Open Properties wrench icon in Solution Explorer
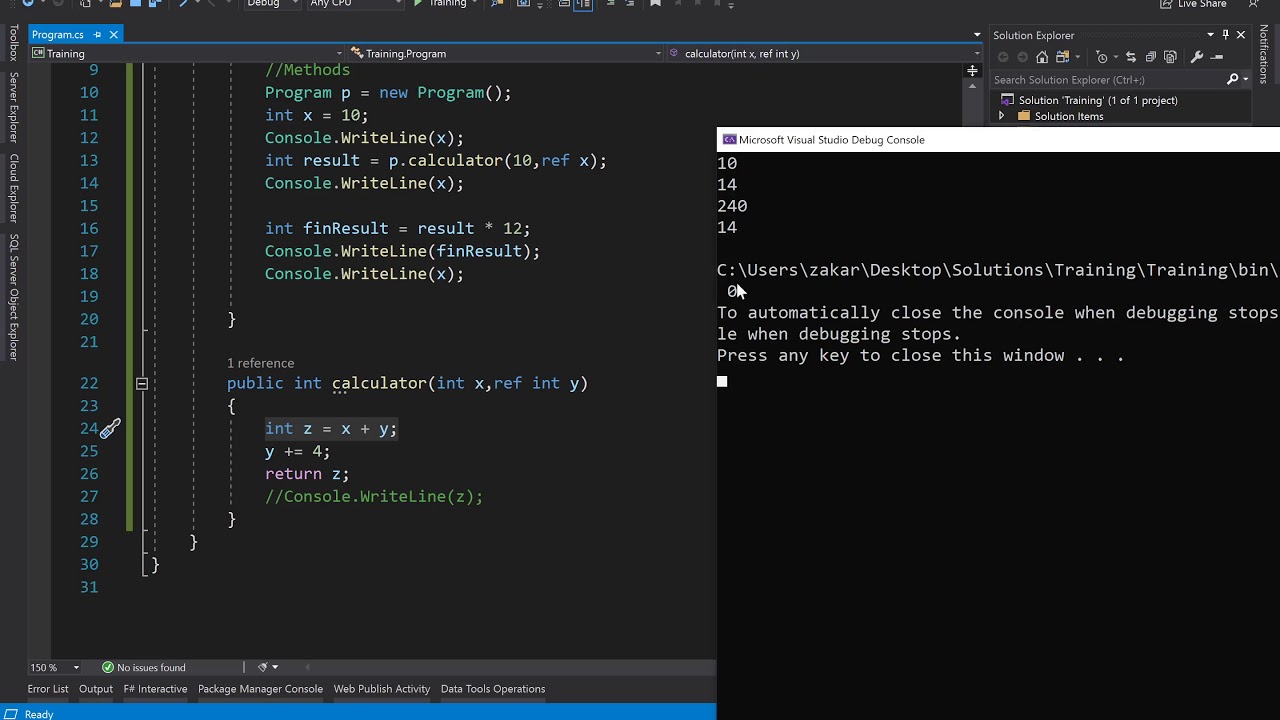Viewport: 1280px width, 720px height. (1197, 57)
